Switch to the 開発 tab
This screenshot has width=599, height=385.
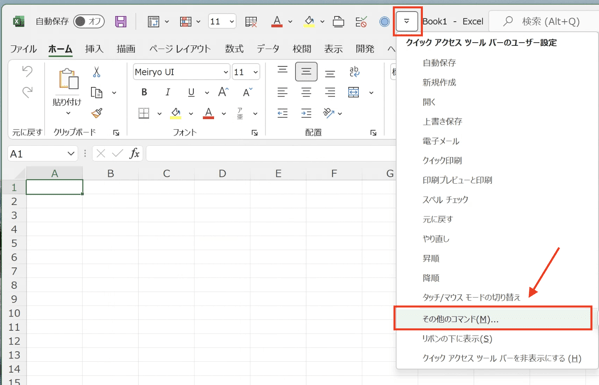364,49
